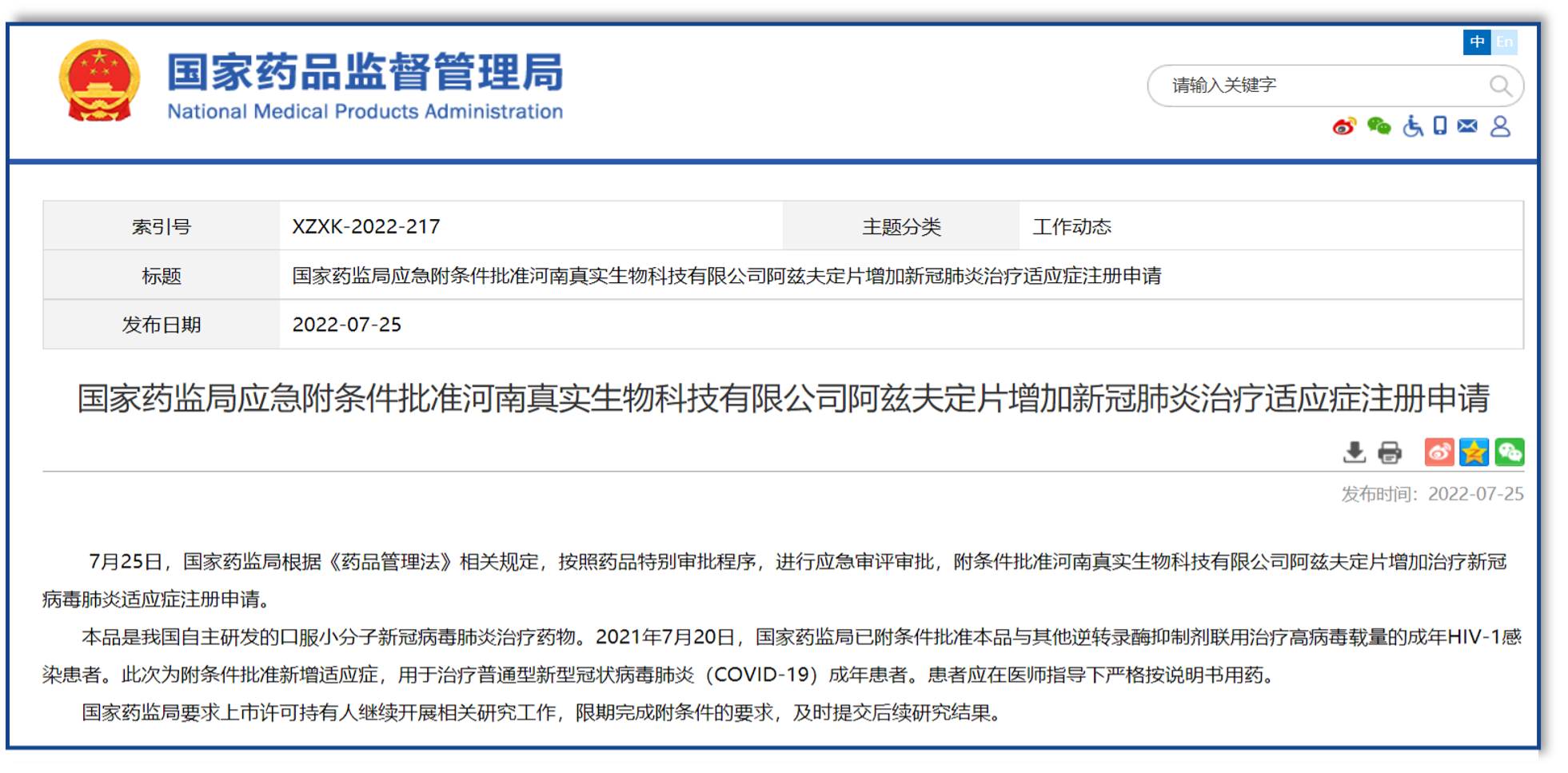Switch site language to English (En)
Image resolution: width=1568 pixels, height=773 pixels.
pyautogui.click(x=1505, y=42)
